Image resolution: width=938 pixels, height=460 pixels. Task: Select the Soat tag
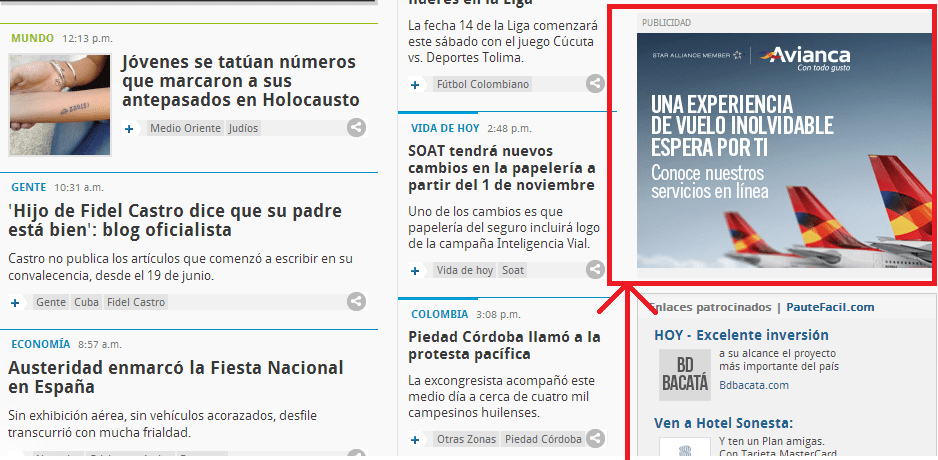click(x=513, y=270)
